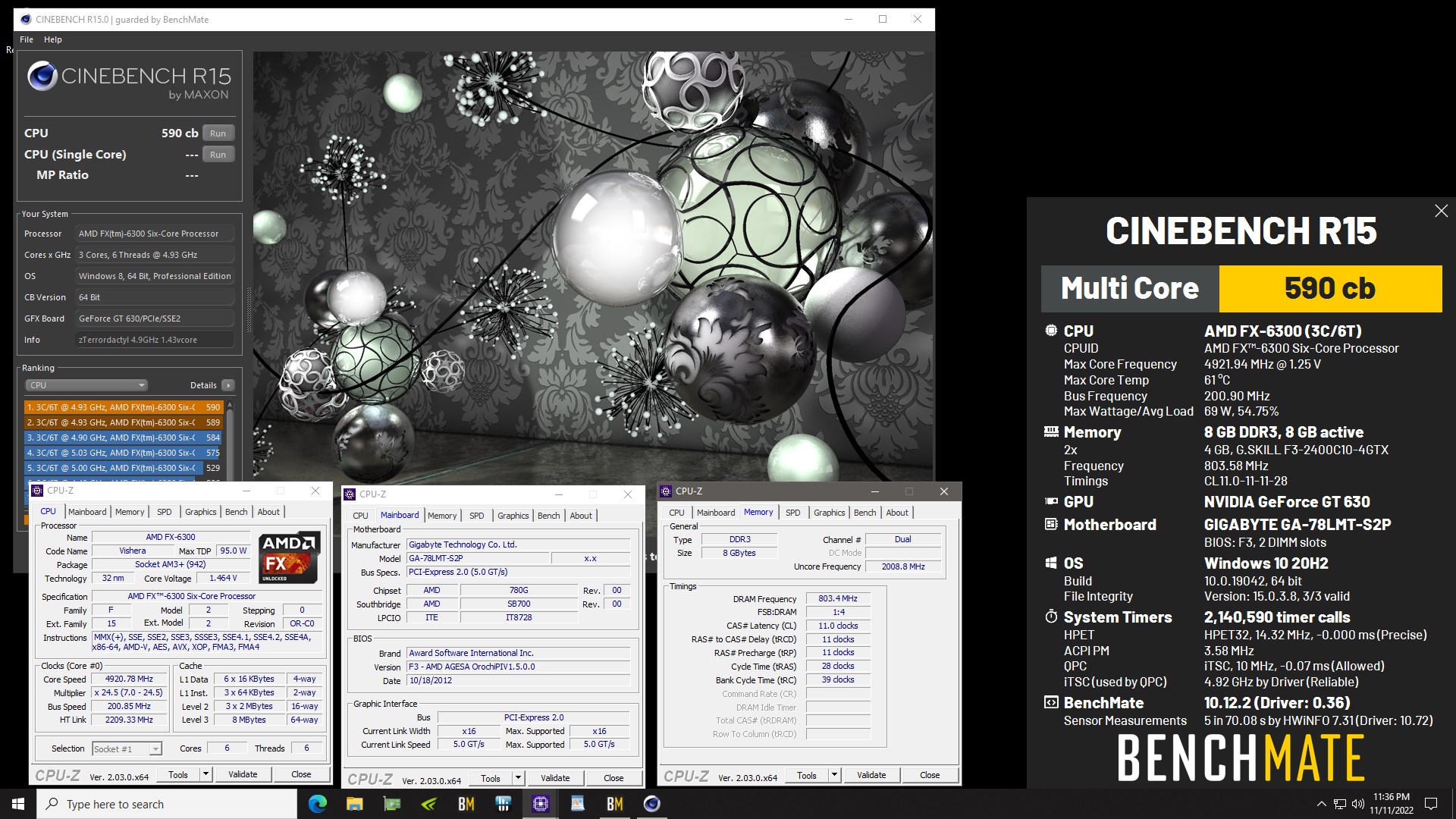Select ranking entry 1 with 590 score

[x=124, y=407]
